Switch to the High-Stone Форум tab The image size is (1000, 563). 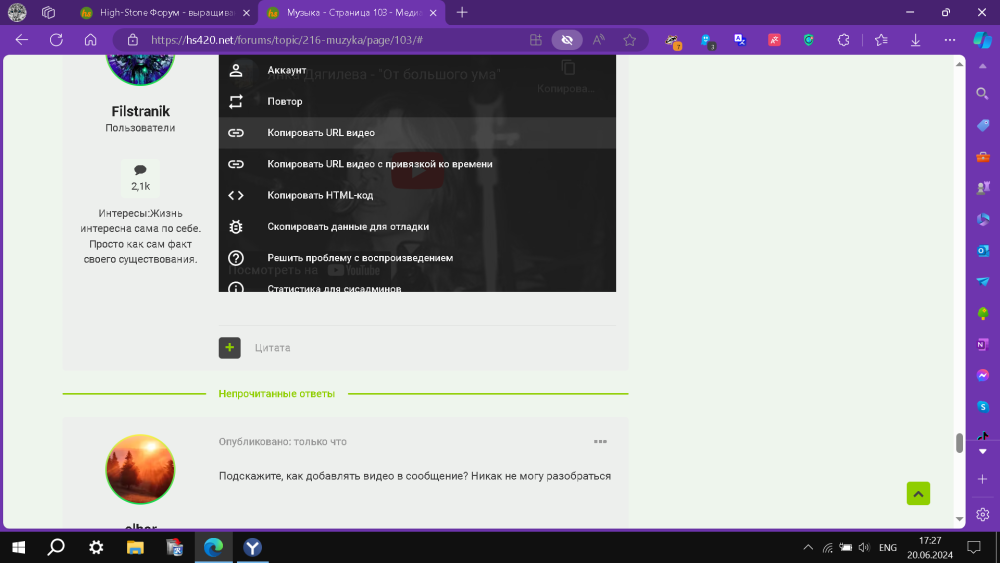coord(166,13)
